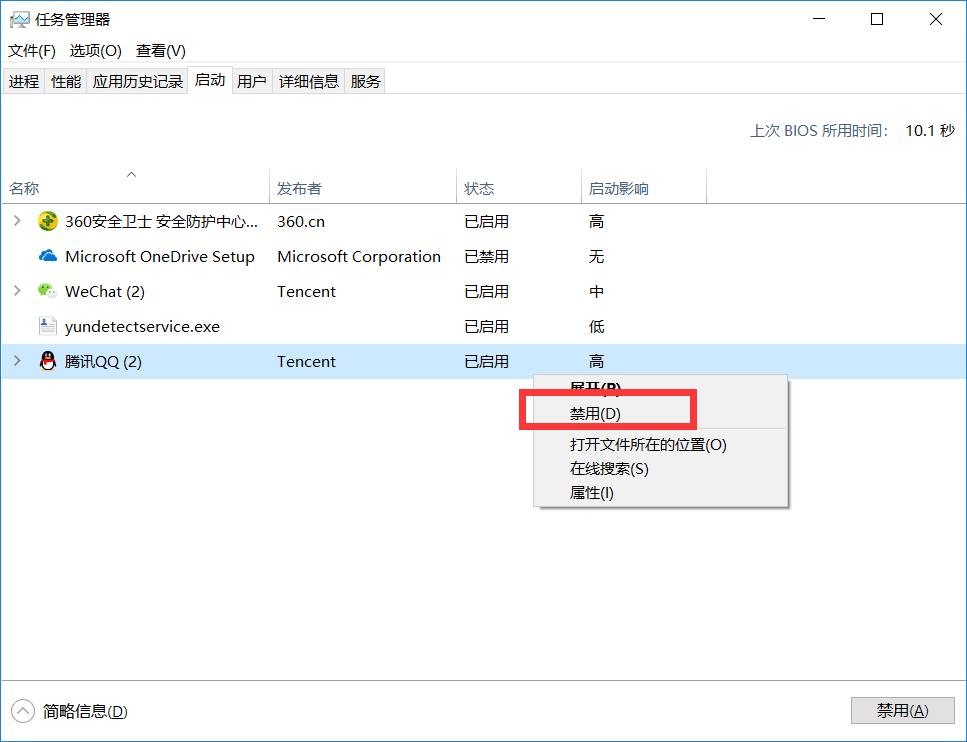The image size is (967, 742).
Task: Select the WeChat green icon
Action: click(x=47, y=291)
